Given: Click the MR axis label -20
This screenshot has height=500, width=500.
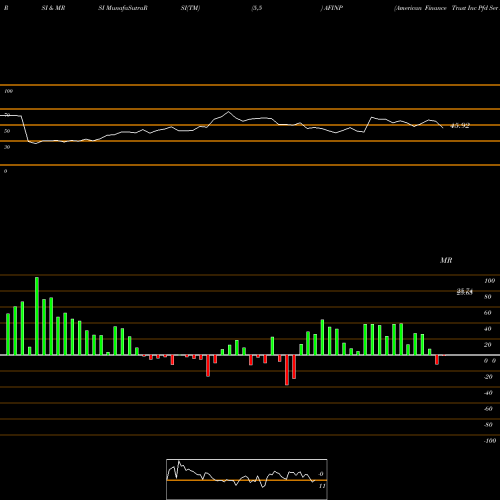Looking at the screenshot, I should pyautogui.click(x=488, y=377).
